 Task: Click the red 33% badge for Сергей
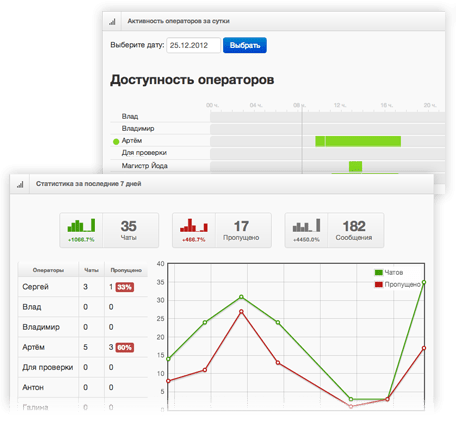click(125, 287)
